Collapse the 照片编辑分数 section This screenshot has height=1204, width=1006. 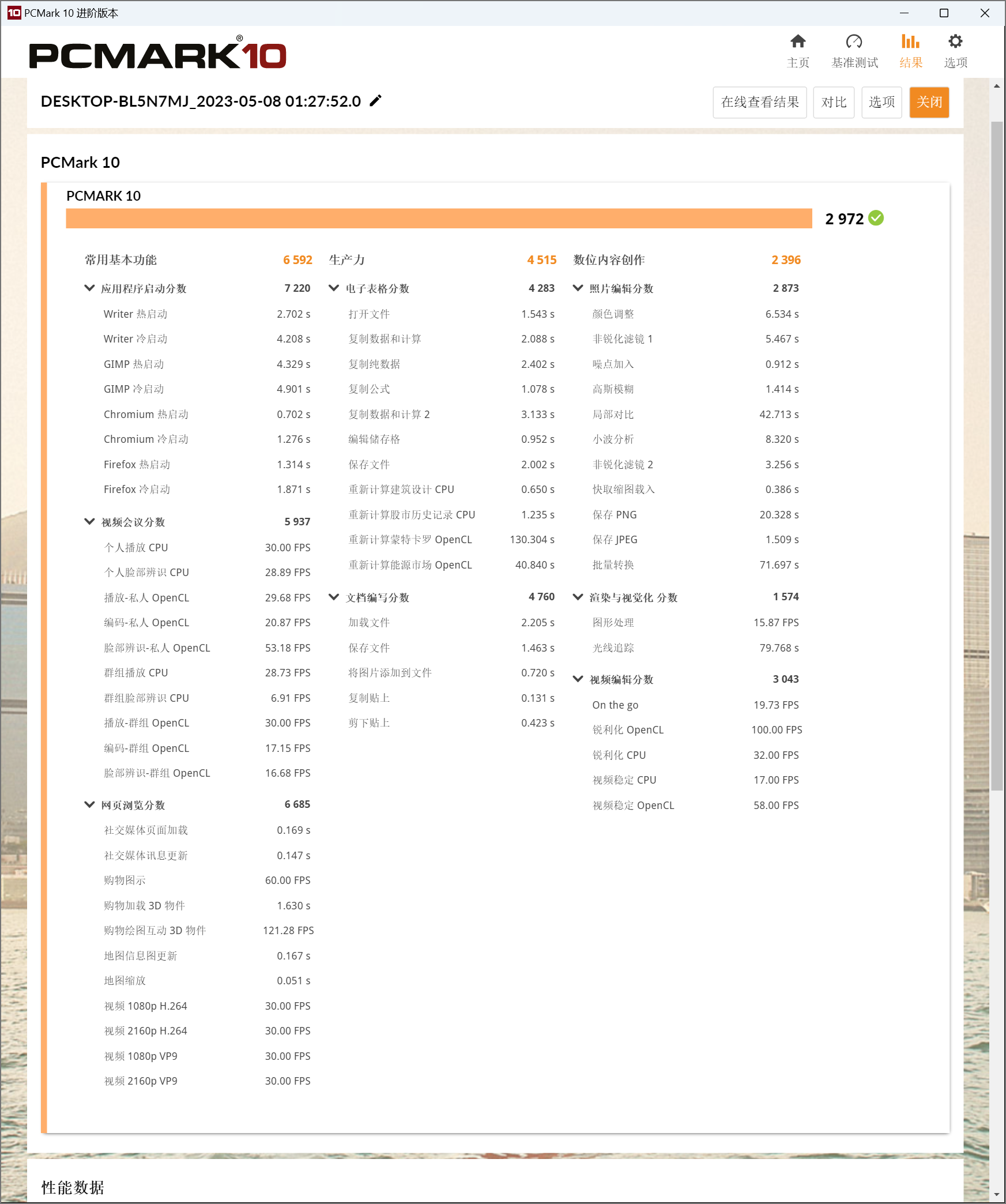click(x=578, y=288)
